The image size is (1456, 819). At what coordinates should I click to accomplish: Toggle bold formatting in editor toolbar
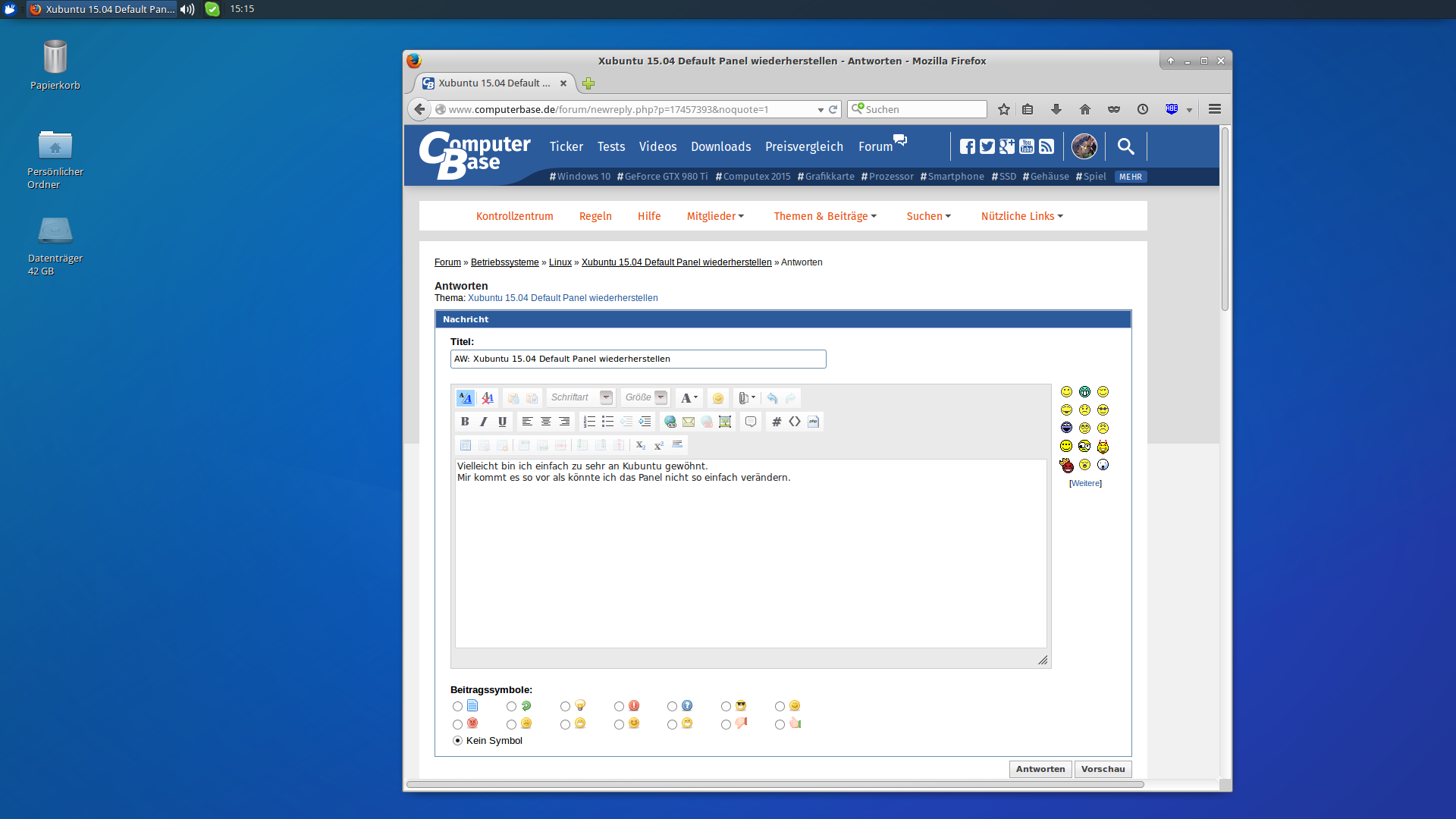[x=465, y=422]
